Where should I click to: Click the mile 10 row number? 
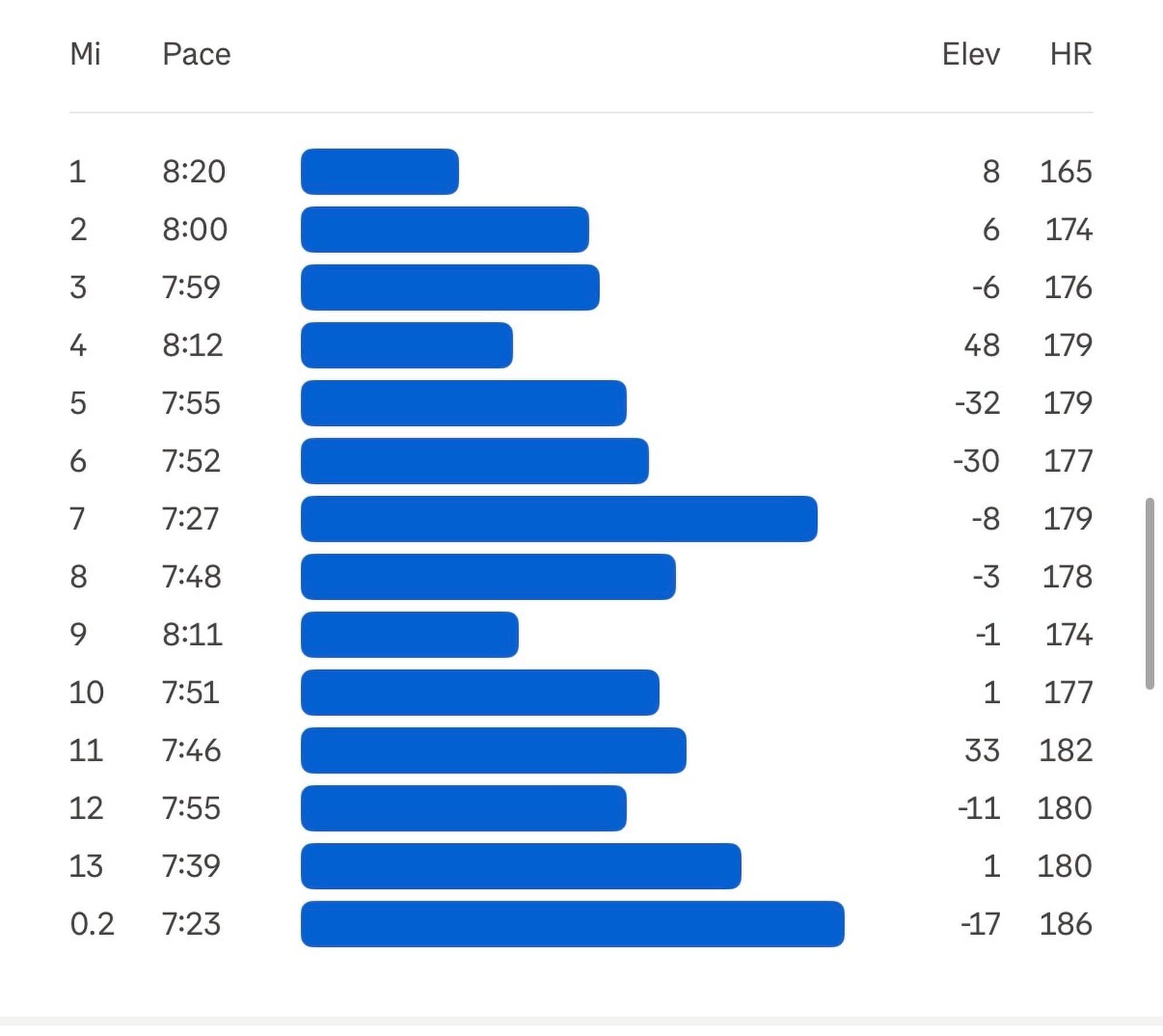click(86, 693)
